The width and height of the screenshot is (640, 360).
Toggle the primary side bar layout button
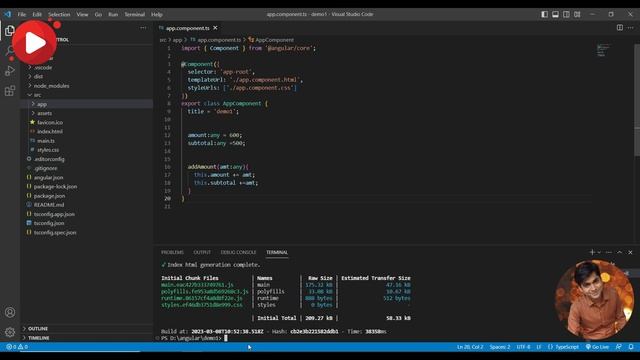pyautogui.click(x=544, y=14)
